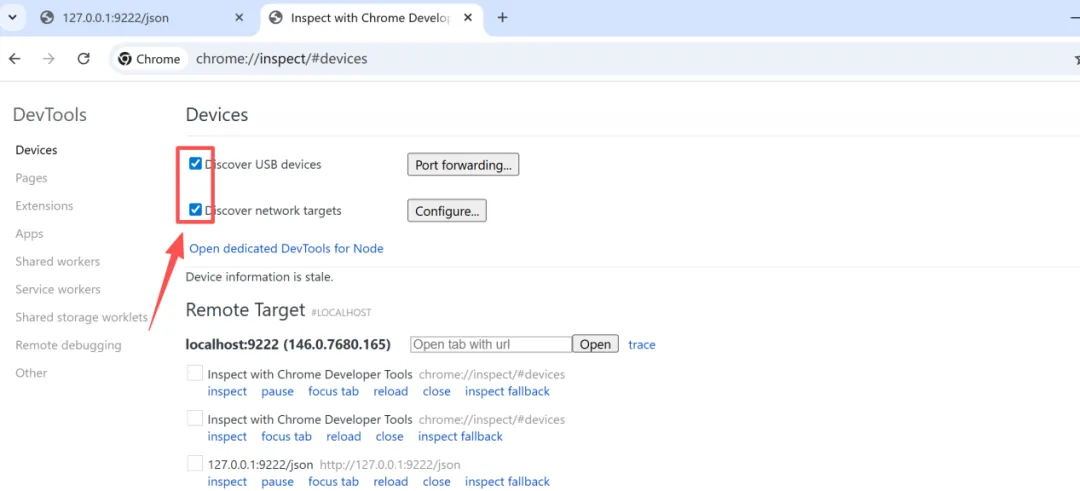
Task: Close the 127.0.0.1:9222/json browser tab
Action: [x=239, y=18]
